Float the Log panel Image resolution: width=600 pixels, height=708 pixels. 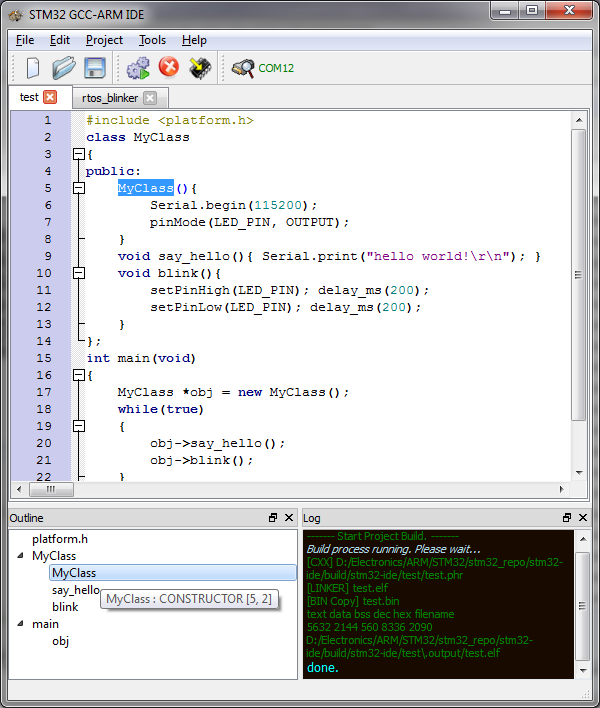567,518
